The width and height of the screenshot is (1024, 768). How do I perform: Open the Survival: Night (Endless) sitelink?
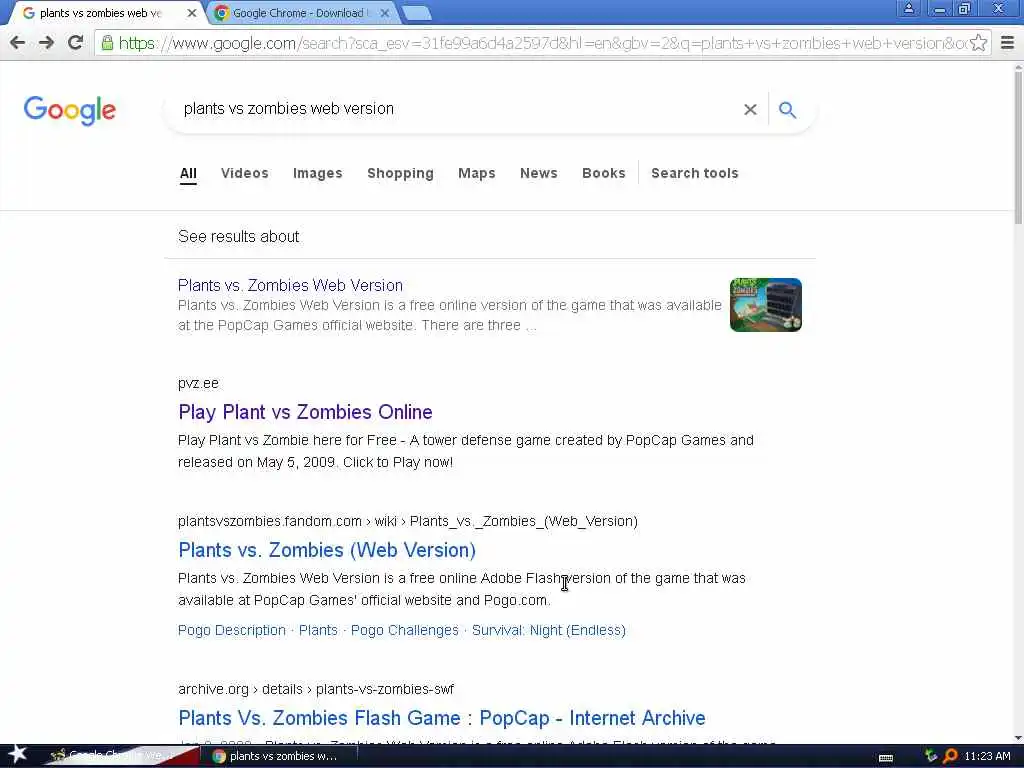(549, 630)
